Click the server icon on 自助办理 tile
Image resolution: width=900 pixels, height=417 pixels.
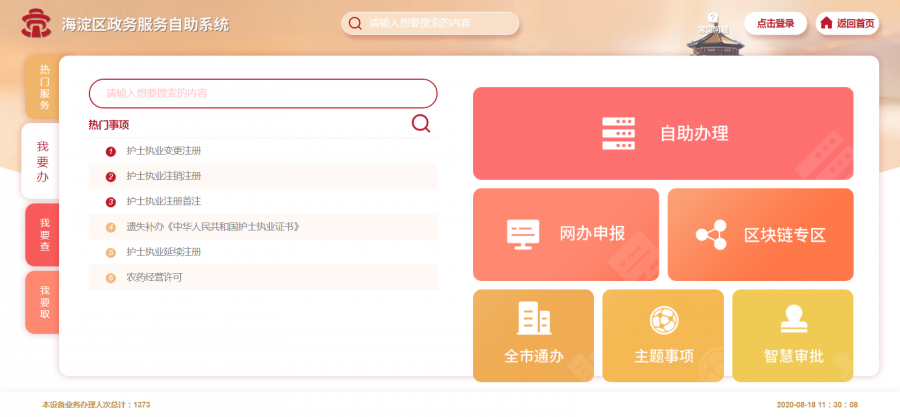(x=618, y=133)
